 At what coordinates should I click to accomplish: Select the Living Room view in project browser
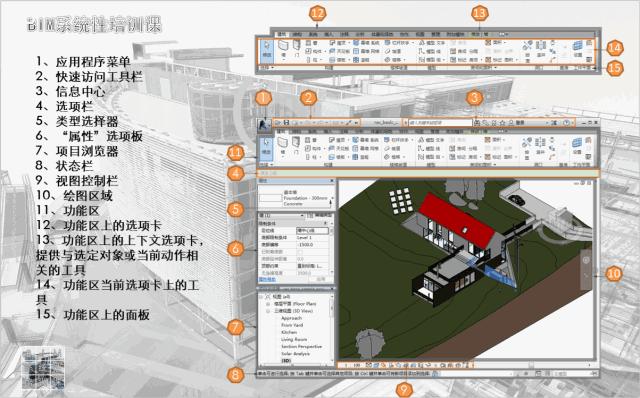tap(294, 339)
